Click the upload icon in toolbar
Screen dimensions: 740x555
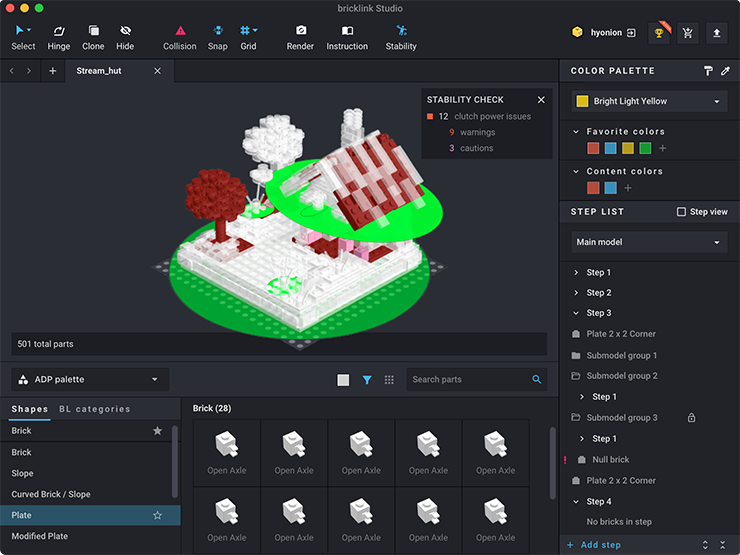point(716,33)
